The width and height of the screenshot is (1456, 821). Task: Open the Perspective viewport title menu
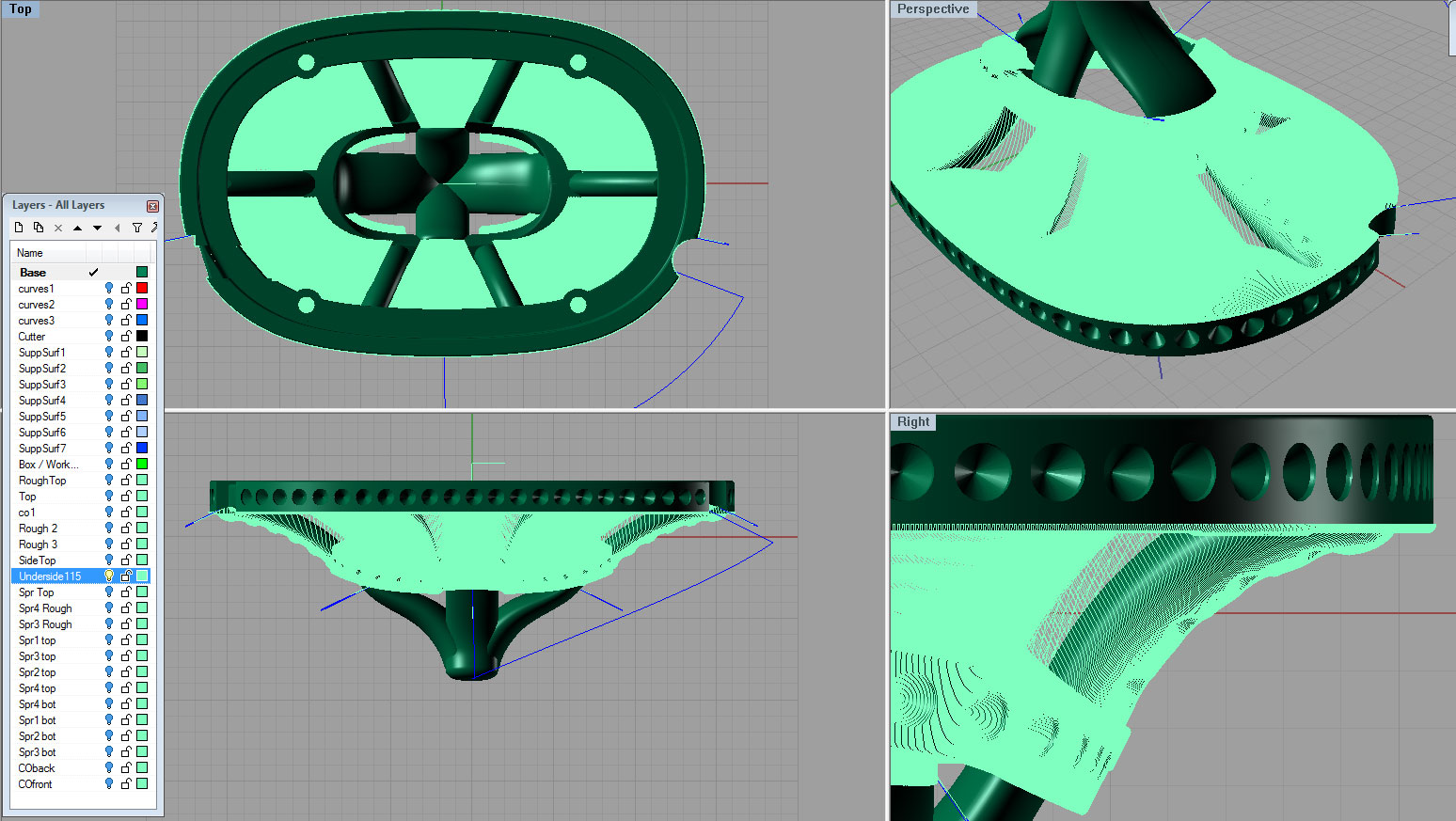pyautogui.click(x=932, y=9)
